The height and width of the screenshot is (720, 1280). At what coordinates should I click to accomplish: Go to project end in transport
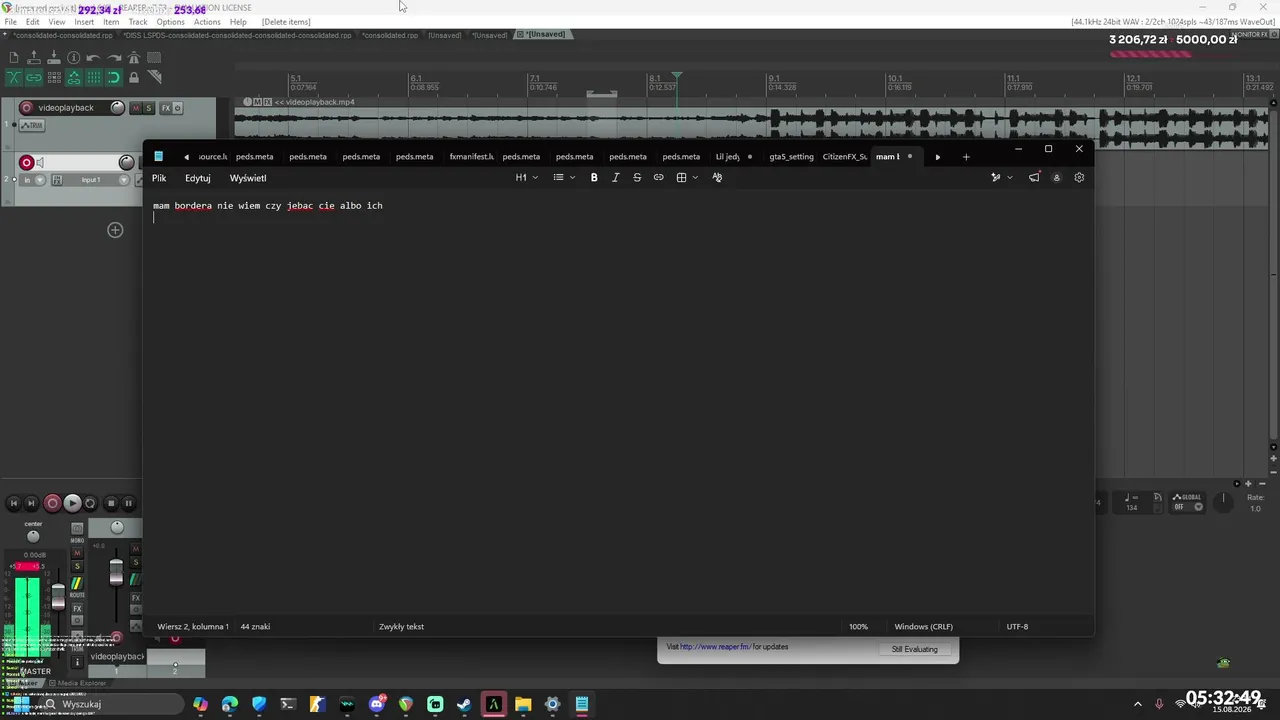[31, 503]
